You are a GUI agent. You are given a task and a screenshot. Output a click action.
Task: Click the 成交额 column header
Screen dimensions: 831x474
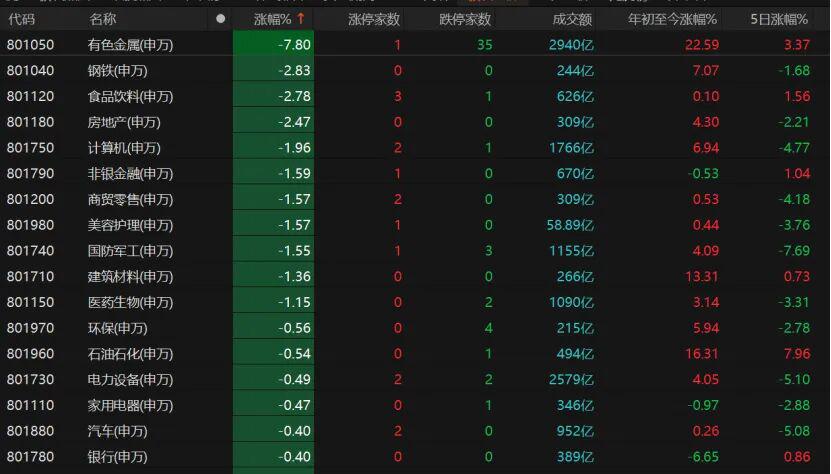click(x=572, y=19)
